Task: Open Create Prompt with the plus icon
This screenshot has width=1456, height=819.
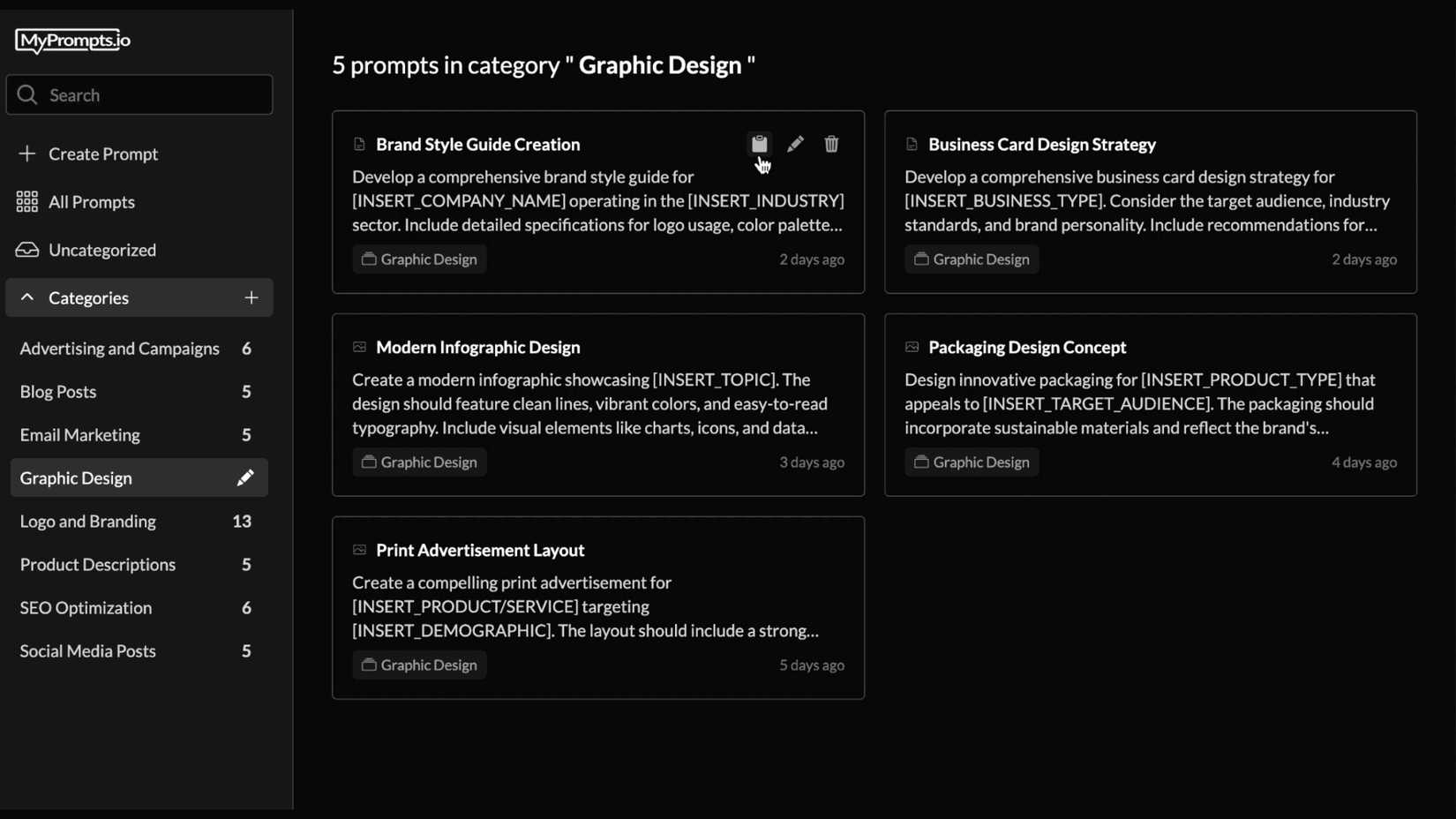Action: coord(27,154)
